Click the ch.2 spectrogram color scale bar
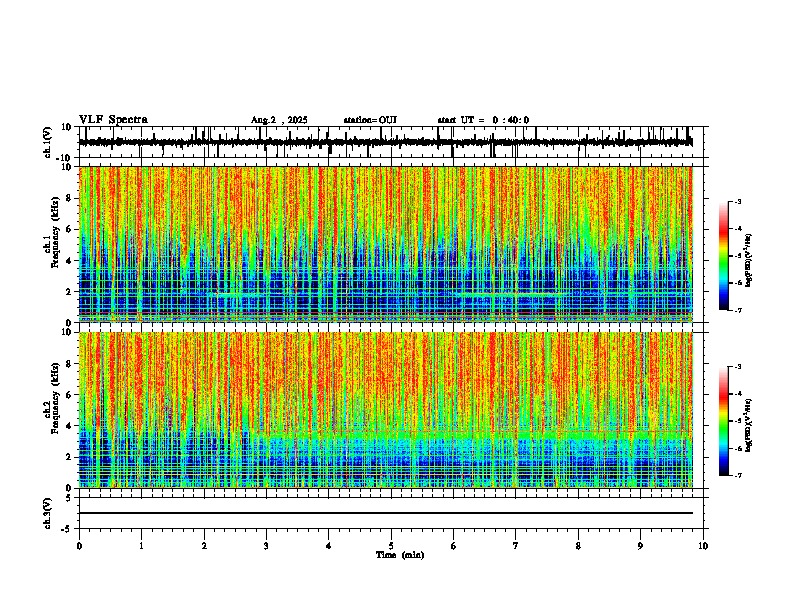This screenshot has width=792, height=612. pos(723,421)
